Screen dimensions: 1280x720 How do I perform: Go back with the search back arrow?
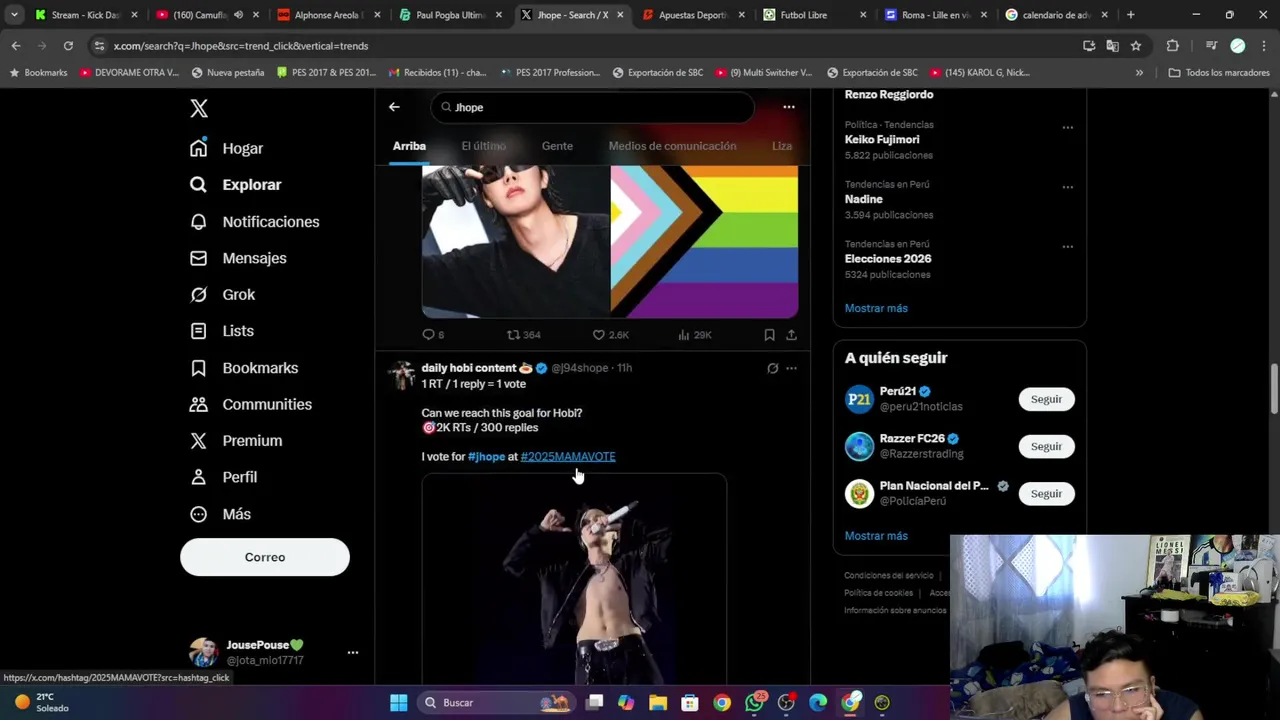[394, 107]
